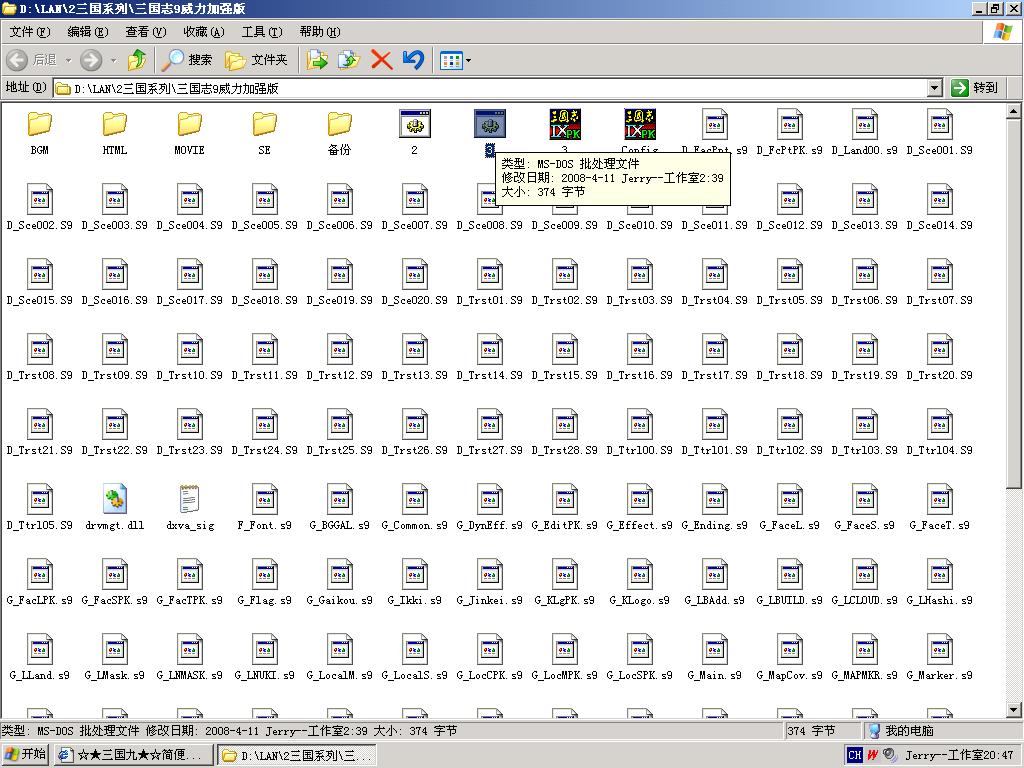Click the red Delete X toolbar icon
The image size is (1024, 768).
click(x=381, y=60)
